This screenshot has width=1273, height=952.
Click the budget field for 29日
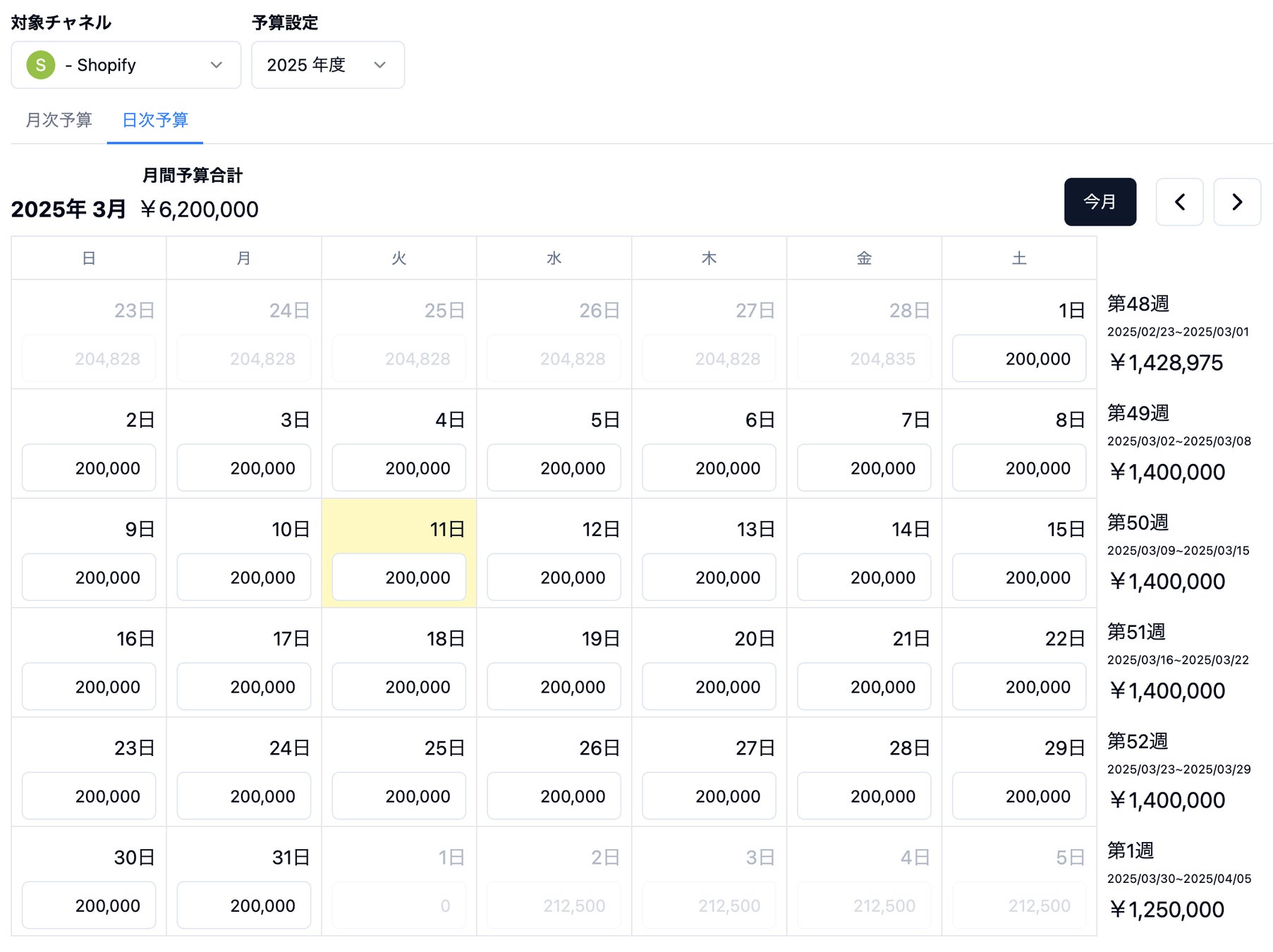1018,796
